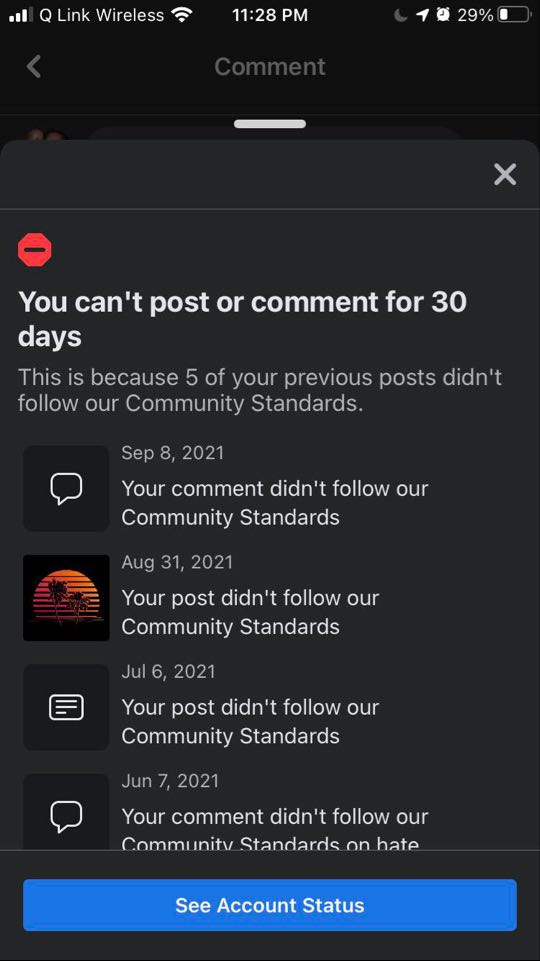
Task: Open the Sep 8, 2021 comment bubble icon
Action: 66,488
